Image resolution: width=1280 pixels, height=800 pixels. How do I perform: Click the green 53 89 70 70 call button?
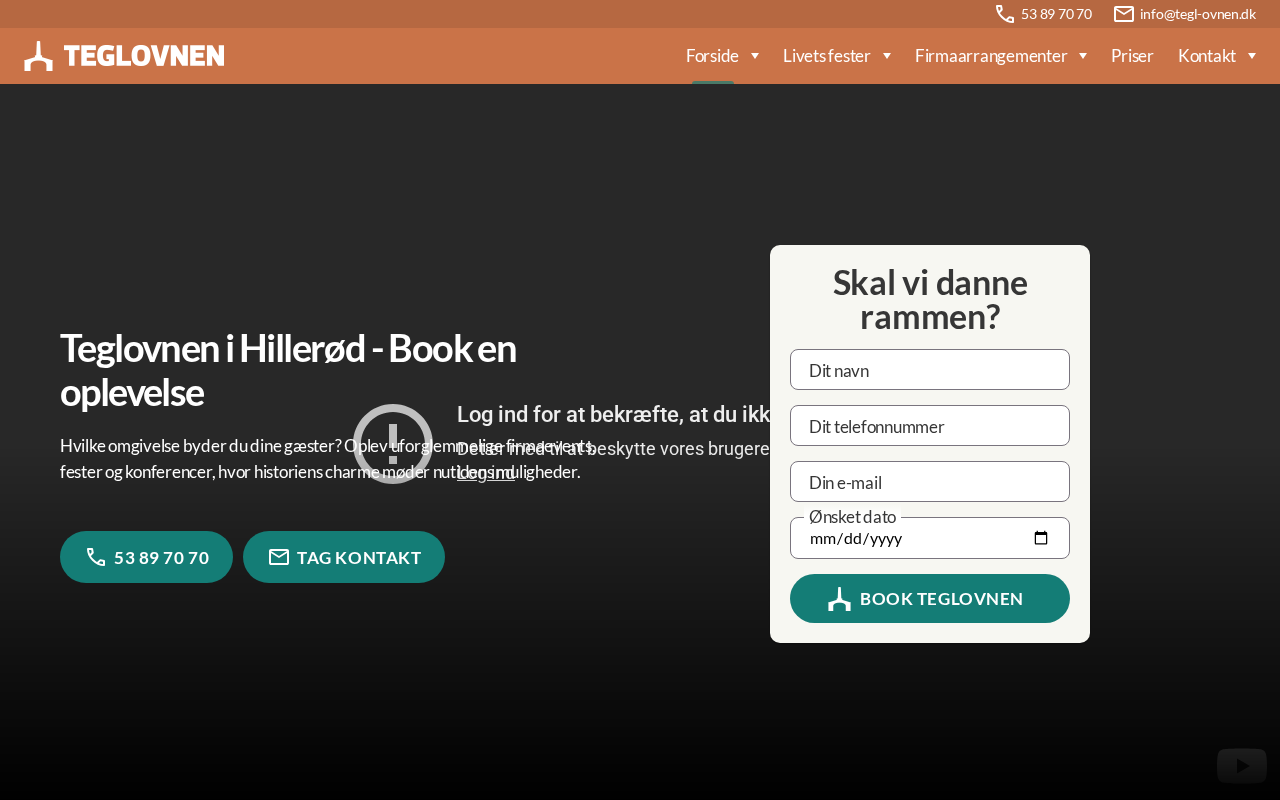click(x=146, y=557)
